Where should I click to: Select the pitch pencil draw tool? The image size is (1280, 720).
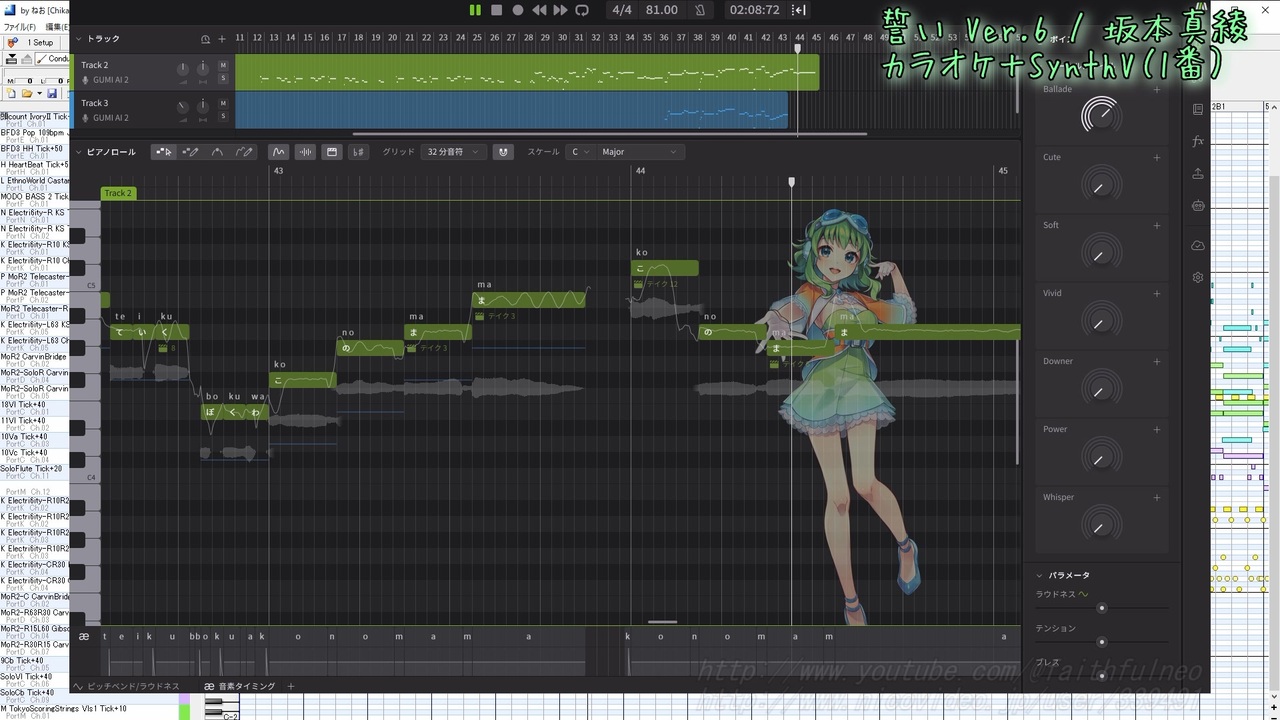[x=244, y=152]
